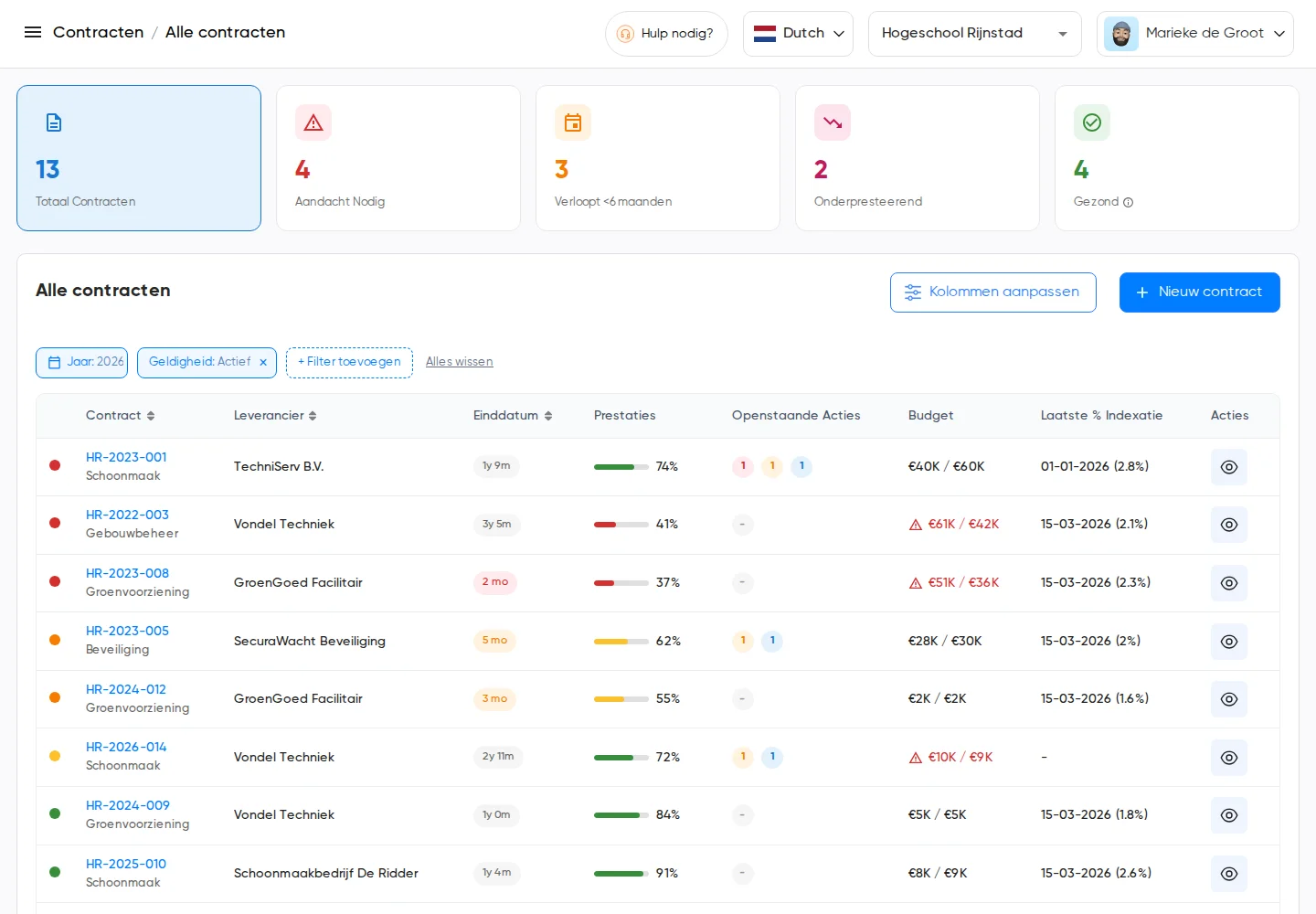This screenshot has width=1316, height=914.
Task: Click the warning triangle icon in Aandacht Nodig
Action: coord(313,122)
